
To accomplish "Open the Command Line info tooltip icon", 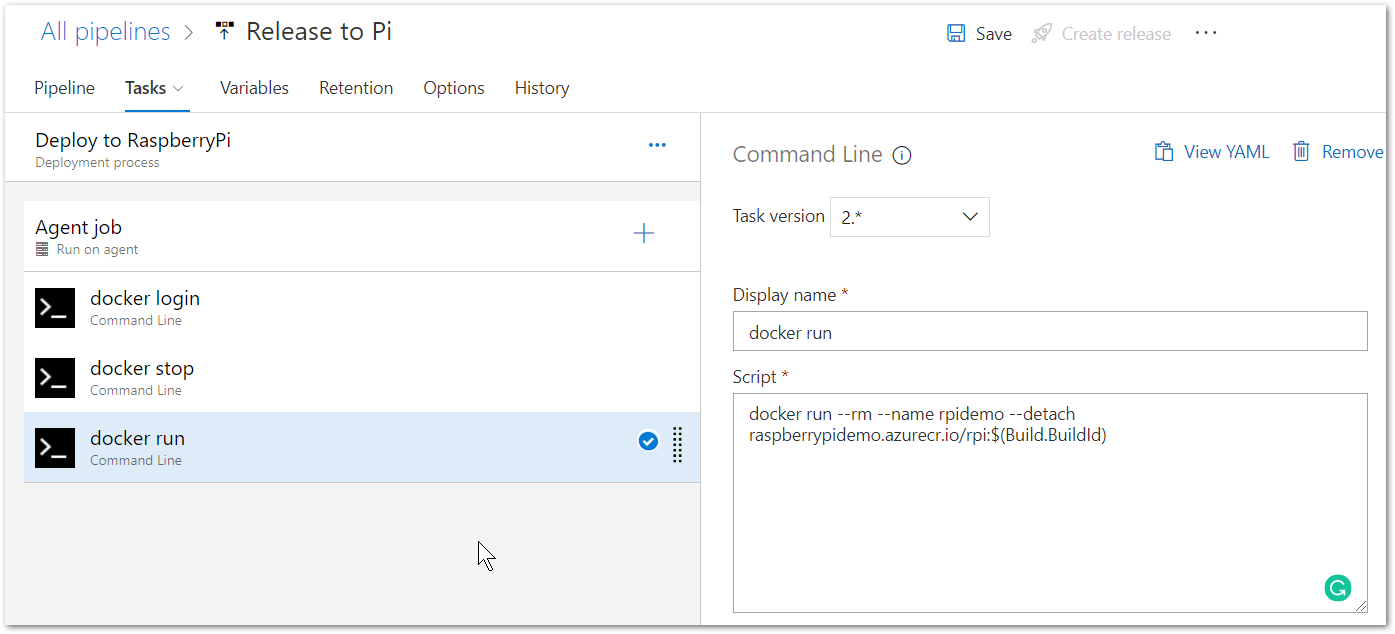I will point(901,155).
